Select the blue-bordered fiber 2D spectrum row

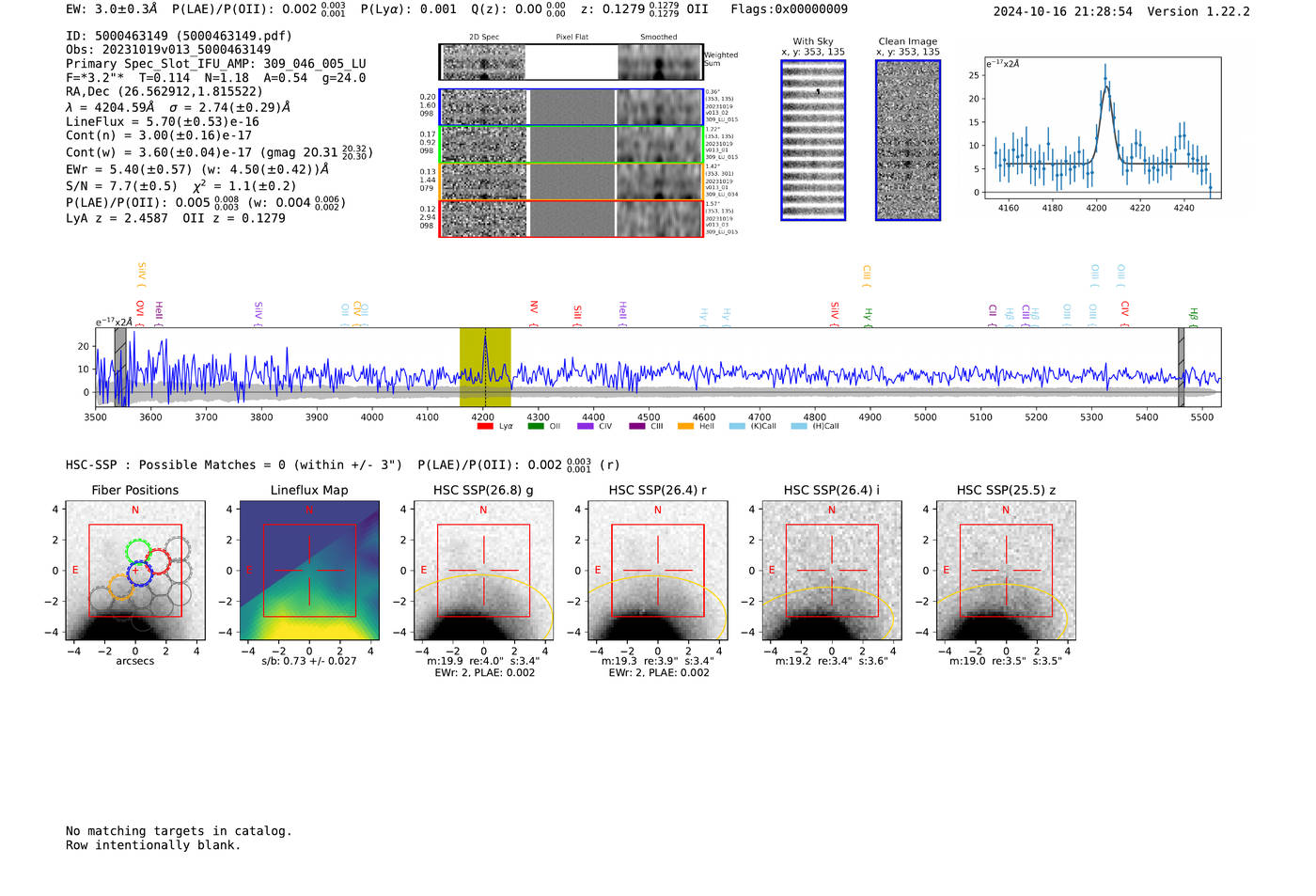pyautogui.click(x=572, y=107)
